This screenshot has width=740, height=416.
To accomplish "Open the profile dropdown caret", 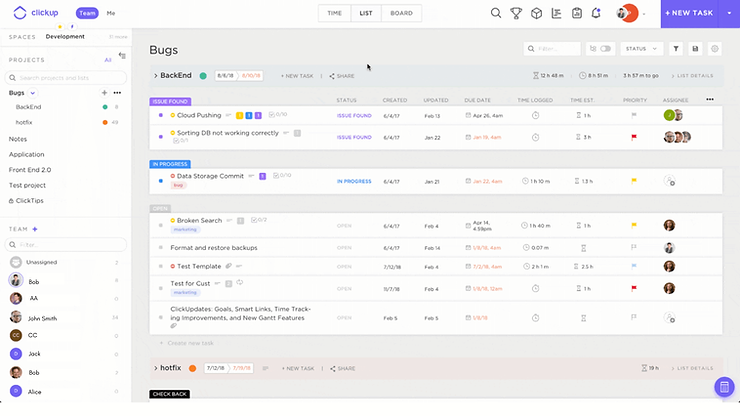I will (x=644, y=14).
